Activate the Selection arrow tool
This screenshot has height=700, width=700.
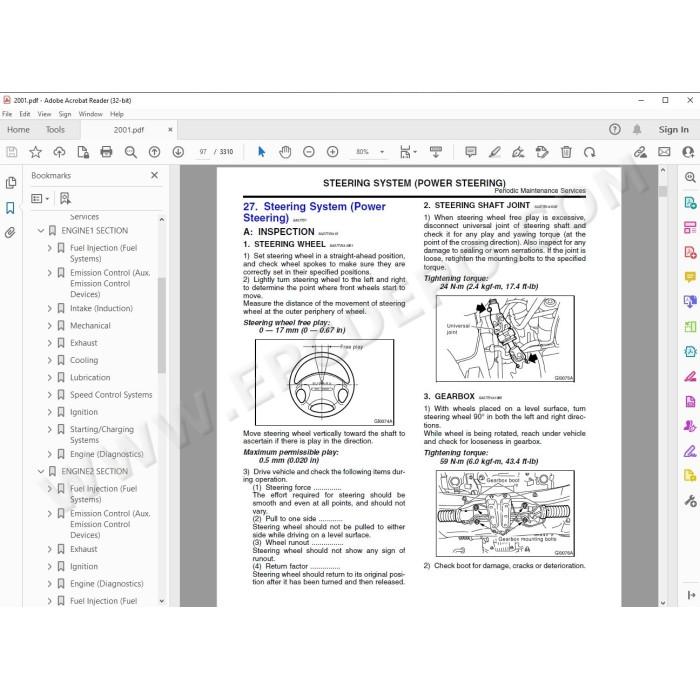pos(262,152)
